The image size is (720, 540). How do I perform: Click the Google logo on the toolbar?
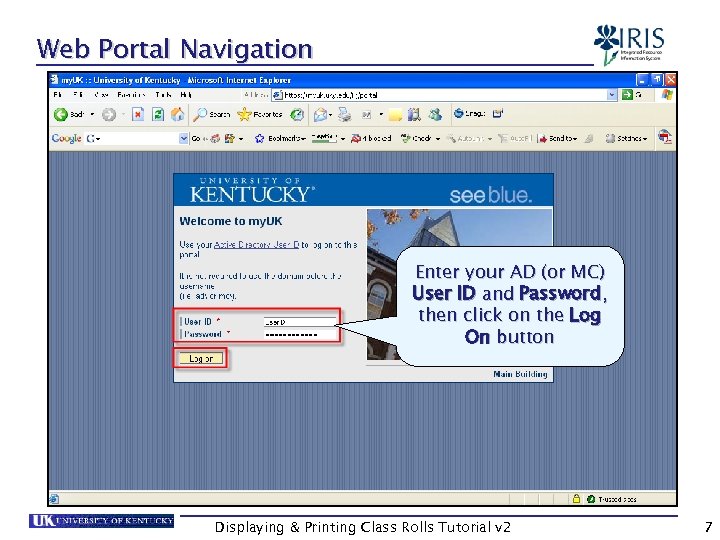pyautogui.click(x=67, y=138)
